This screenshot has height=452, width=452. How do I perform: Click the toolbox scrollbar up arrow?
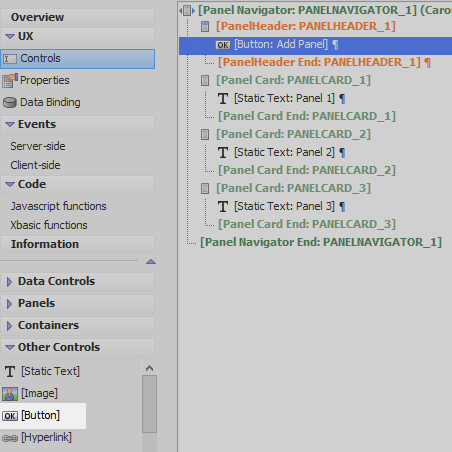click(150, 368)
